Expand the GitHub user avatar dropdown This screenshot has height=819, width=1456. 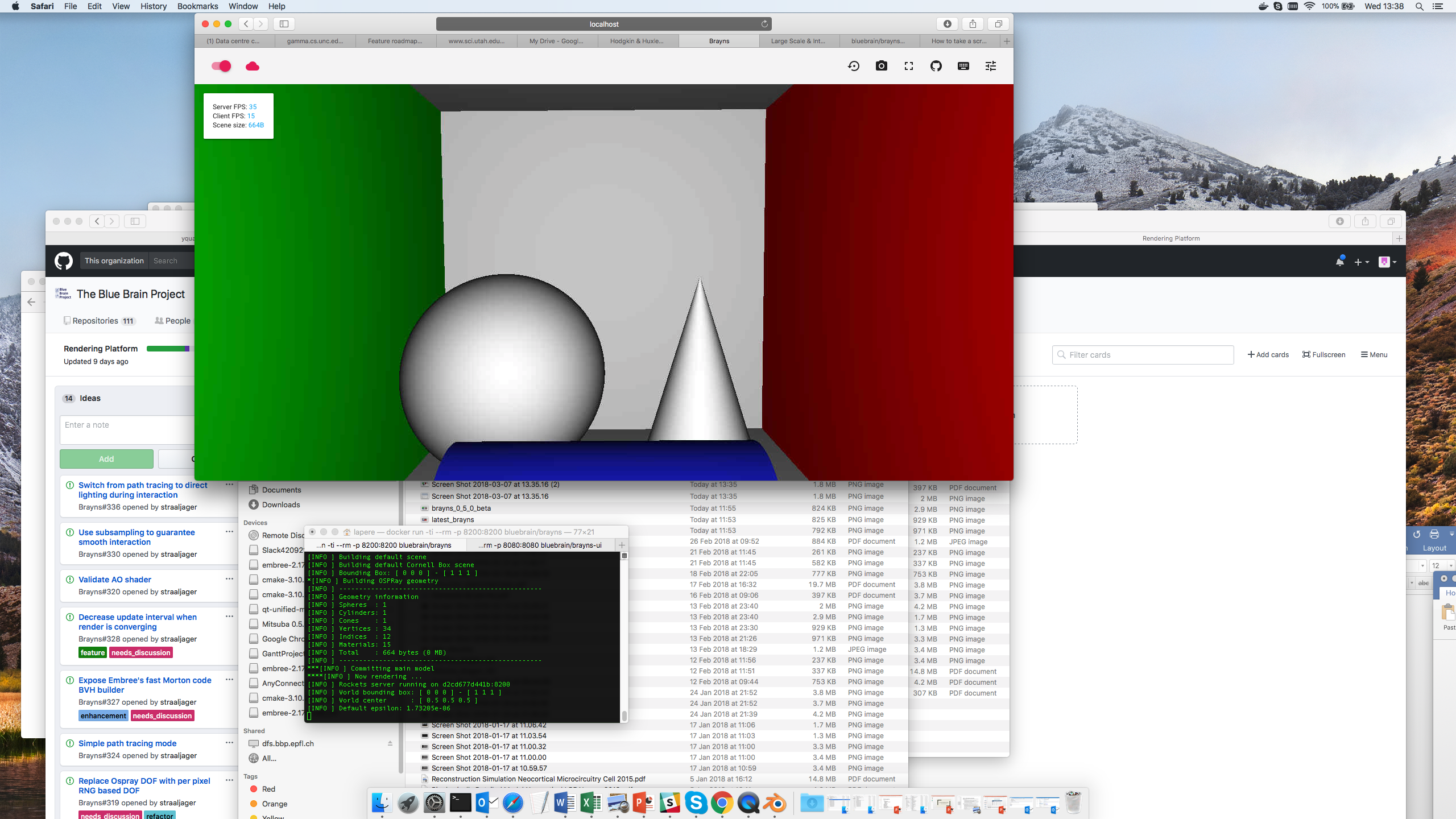coord(1388,262)
